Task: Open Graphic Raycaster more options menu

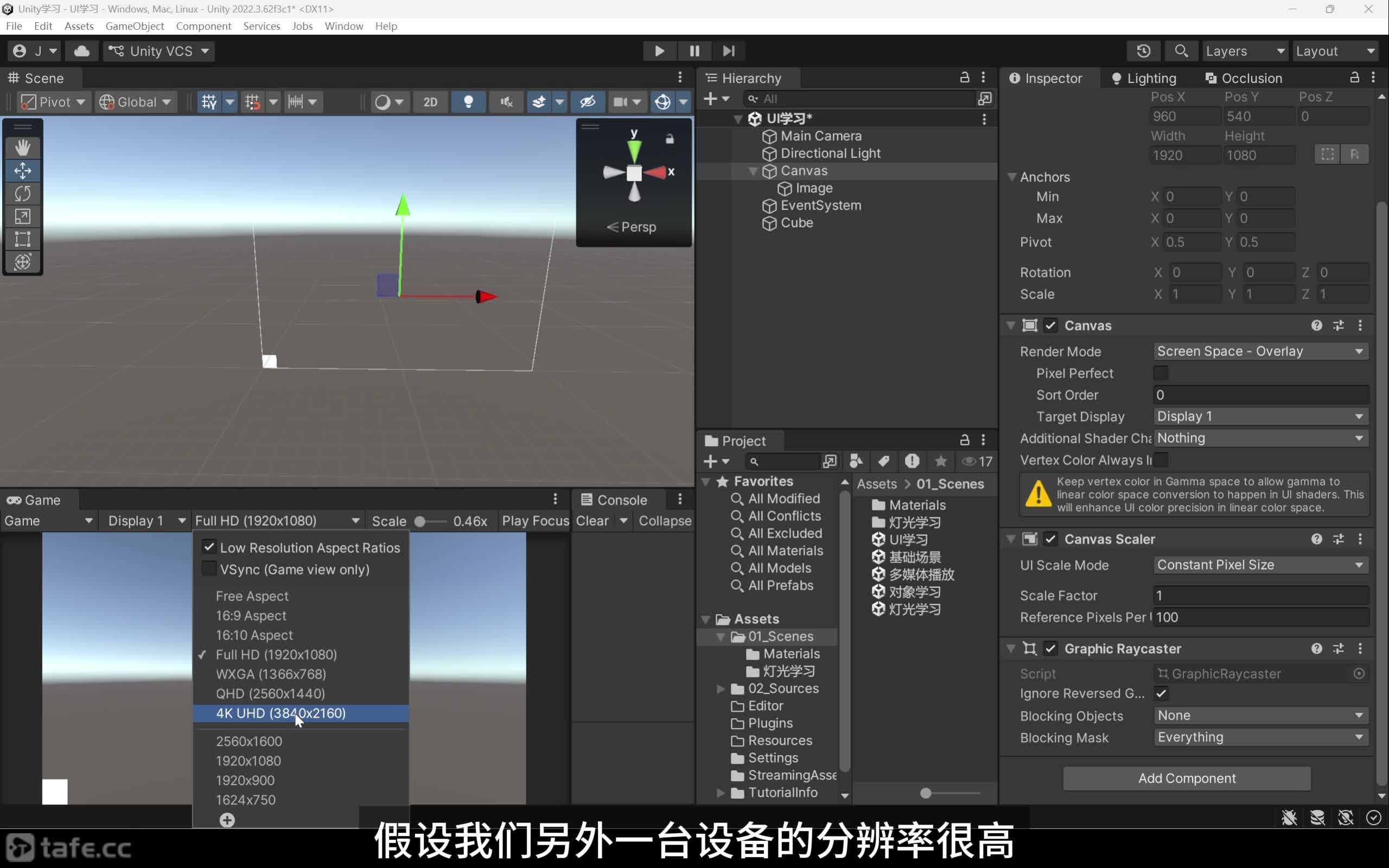Action: tap(1360, 649)
